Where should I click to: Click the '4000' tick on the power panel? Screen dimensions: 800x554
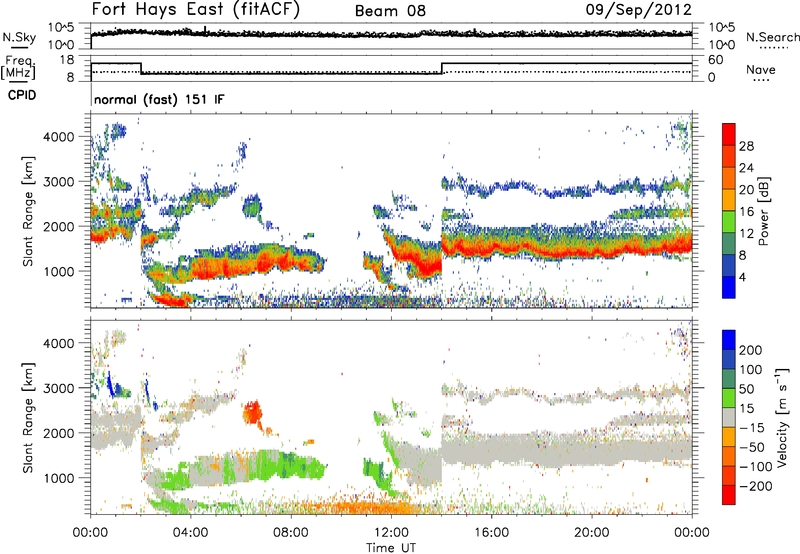click(x=59, y=137)
